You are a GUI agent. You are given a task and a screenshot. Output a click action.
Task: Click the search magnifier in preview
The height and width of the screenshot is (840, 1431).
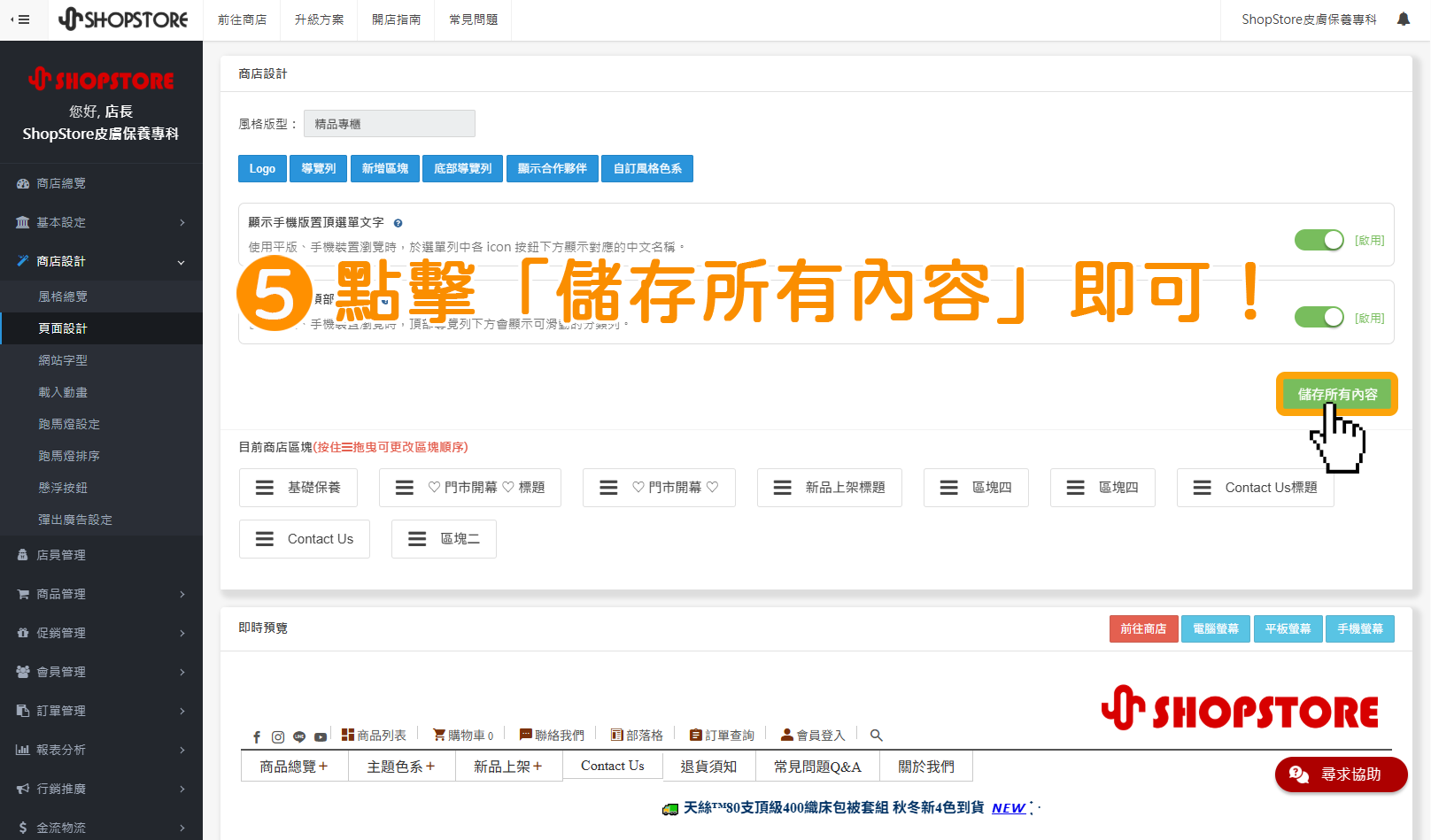(x=877, y=736)
